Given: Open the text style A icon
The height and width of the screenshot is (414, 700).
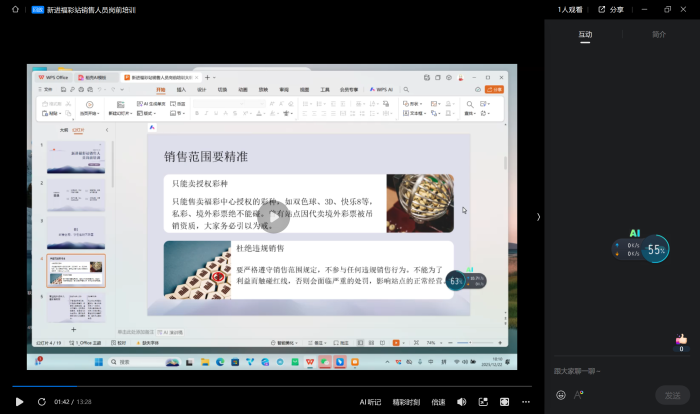Looking at the screenshot, I should click(578, 395).
